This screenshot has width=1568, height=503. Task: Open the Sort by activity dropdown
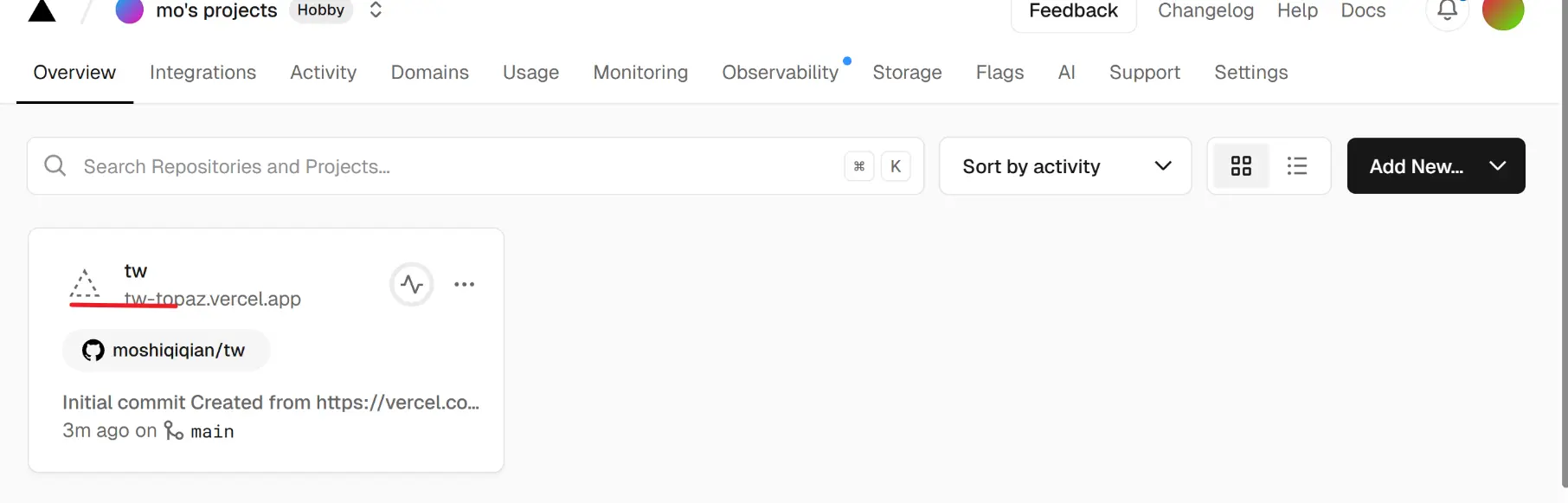click(x=1064, y=165)
